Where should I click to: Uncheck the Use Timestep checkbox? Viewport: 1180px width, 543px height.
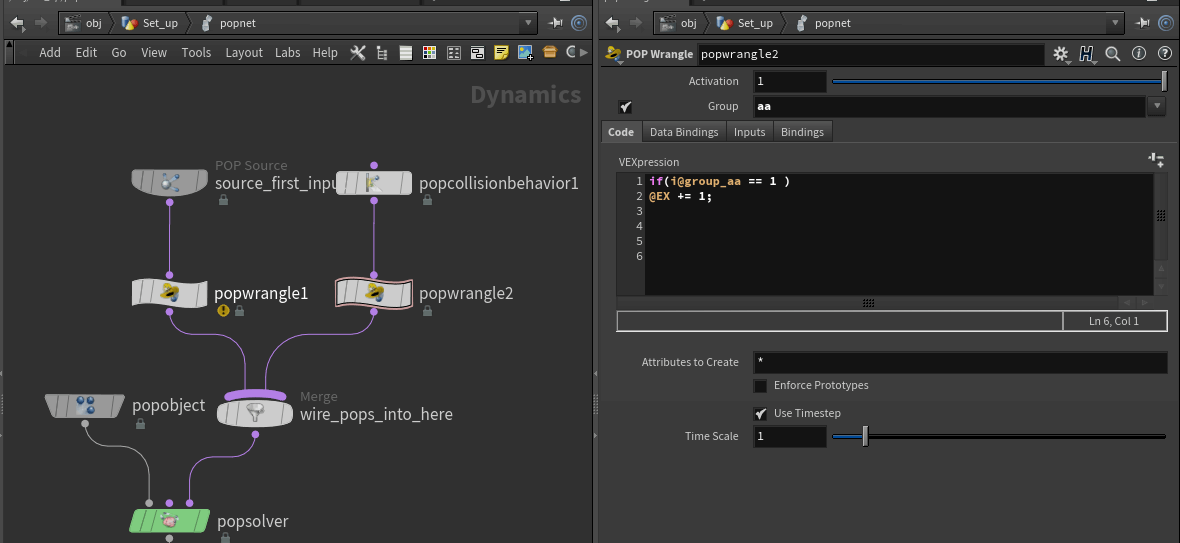[x=761, y=413]
